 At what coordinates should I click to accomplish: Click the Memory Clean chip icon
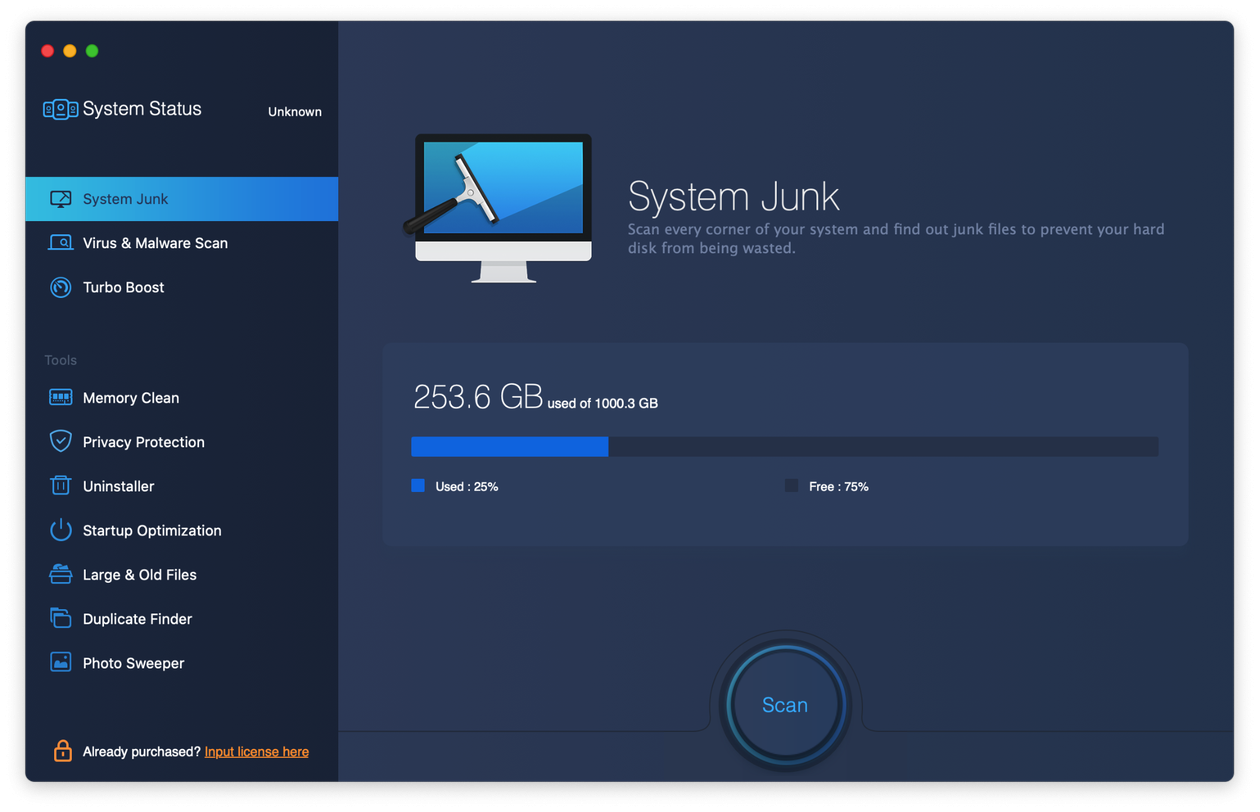(61, 398)
